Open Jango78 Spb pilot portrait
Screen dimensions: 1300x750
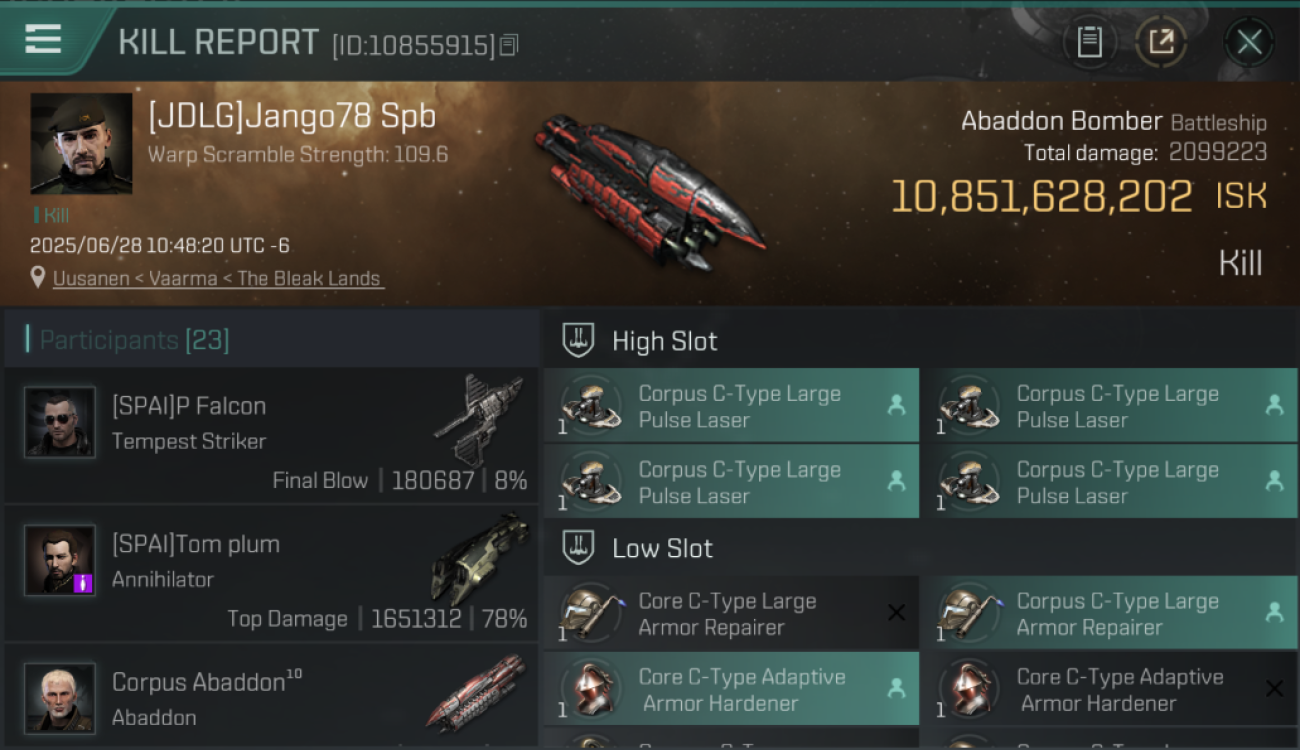click(x=81, y=143)
